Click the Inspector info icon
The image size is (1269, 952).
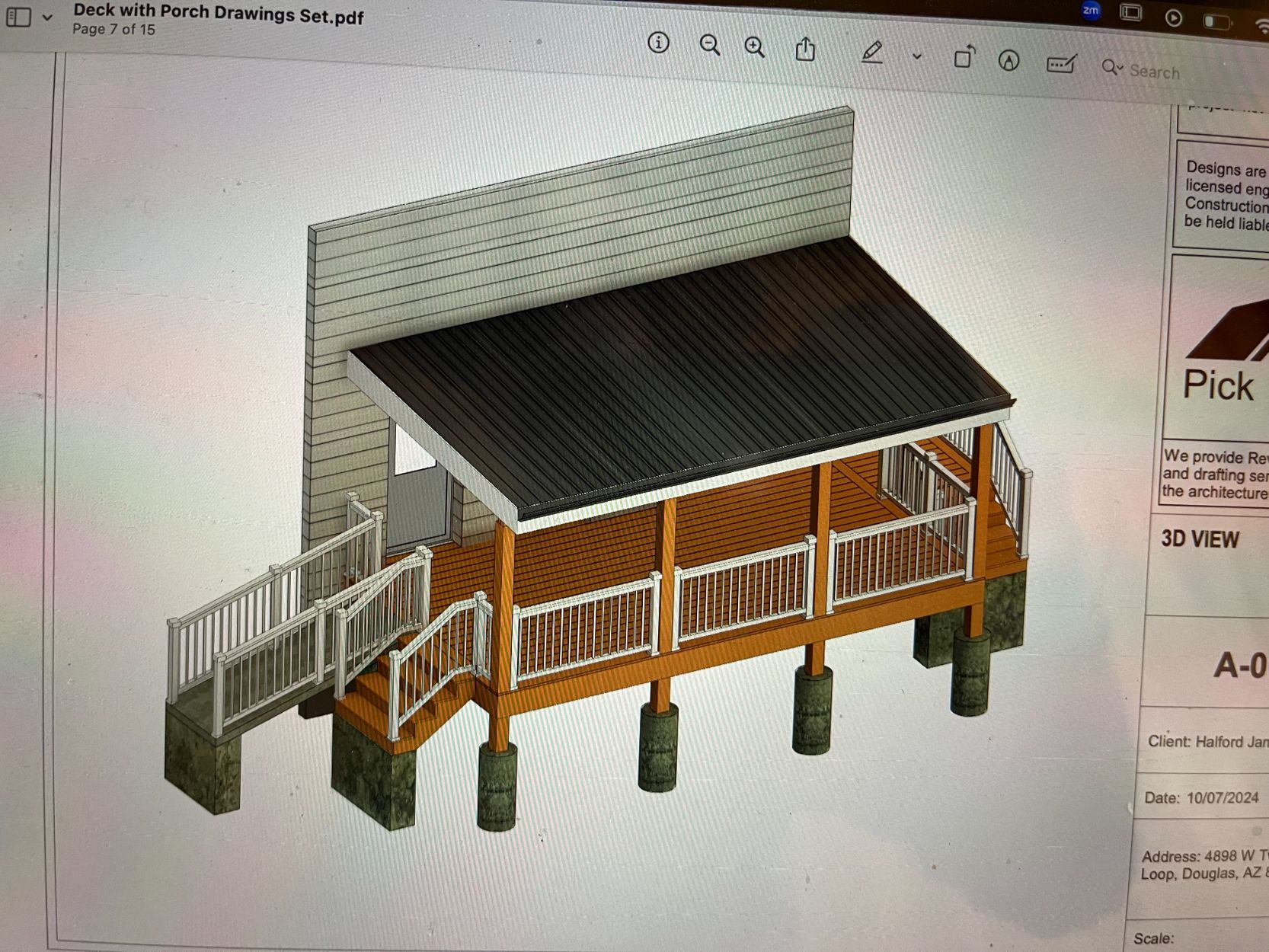click(x=658, y=43)
